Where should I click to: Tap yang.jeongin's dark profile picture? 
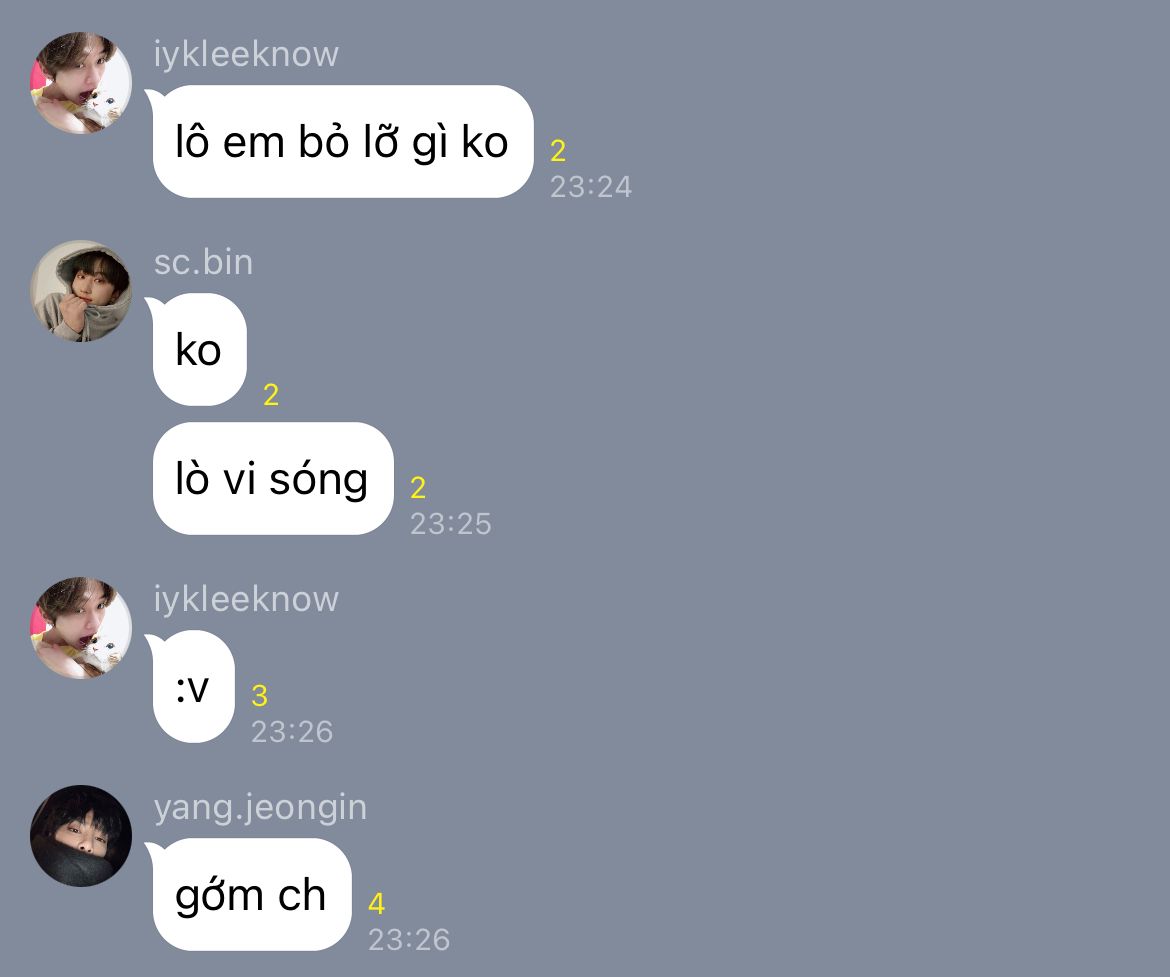pos(81,836)
